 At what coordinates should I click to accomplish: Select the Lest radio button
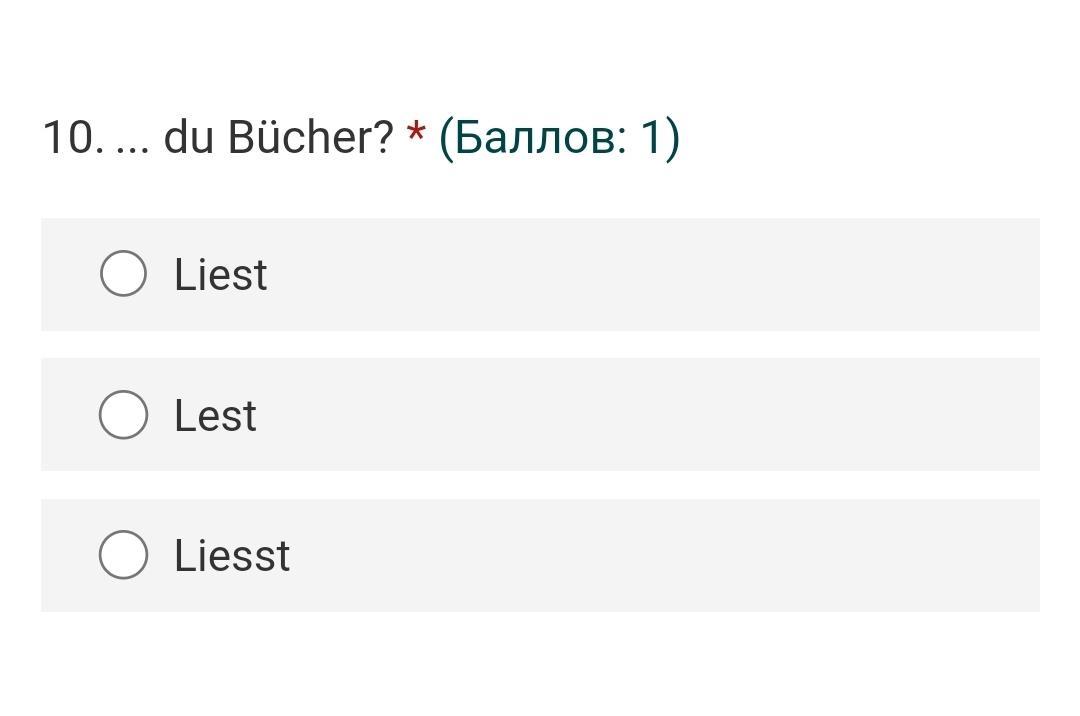point(123,414)
